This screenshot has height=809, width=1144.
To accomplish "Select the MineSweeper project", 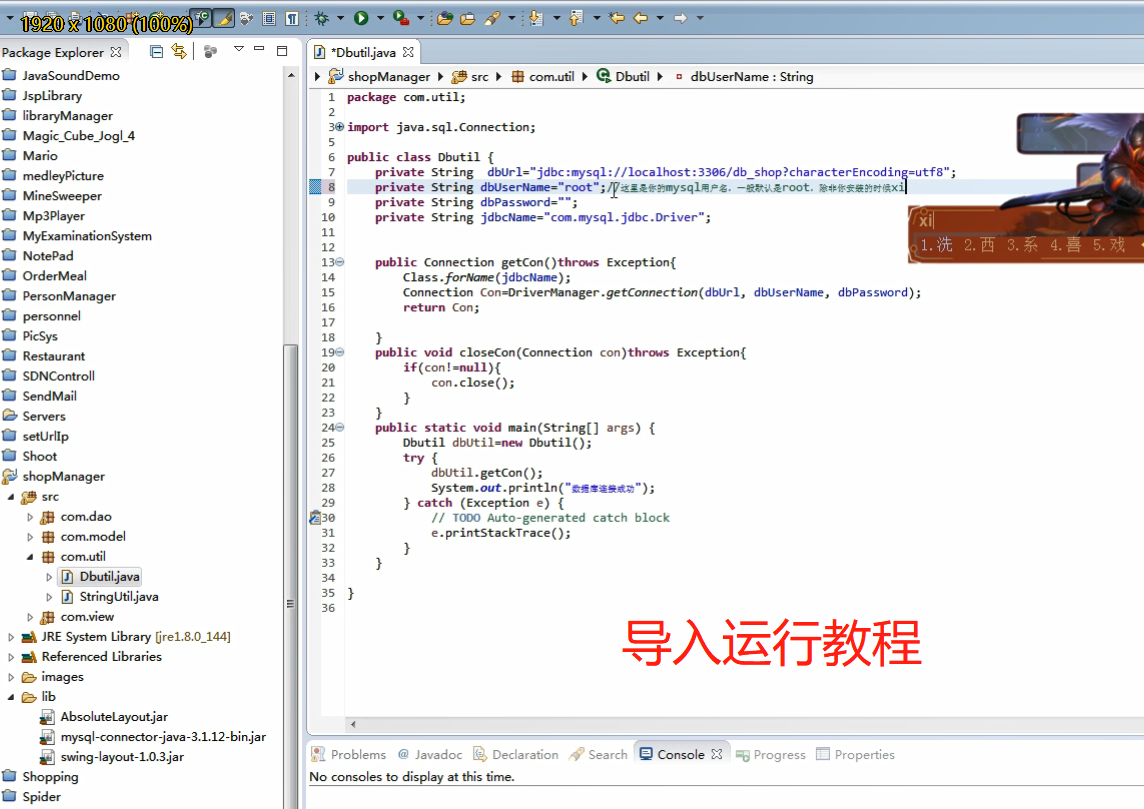I will 53,196.
